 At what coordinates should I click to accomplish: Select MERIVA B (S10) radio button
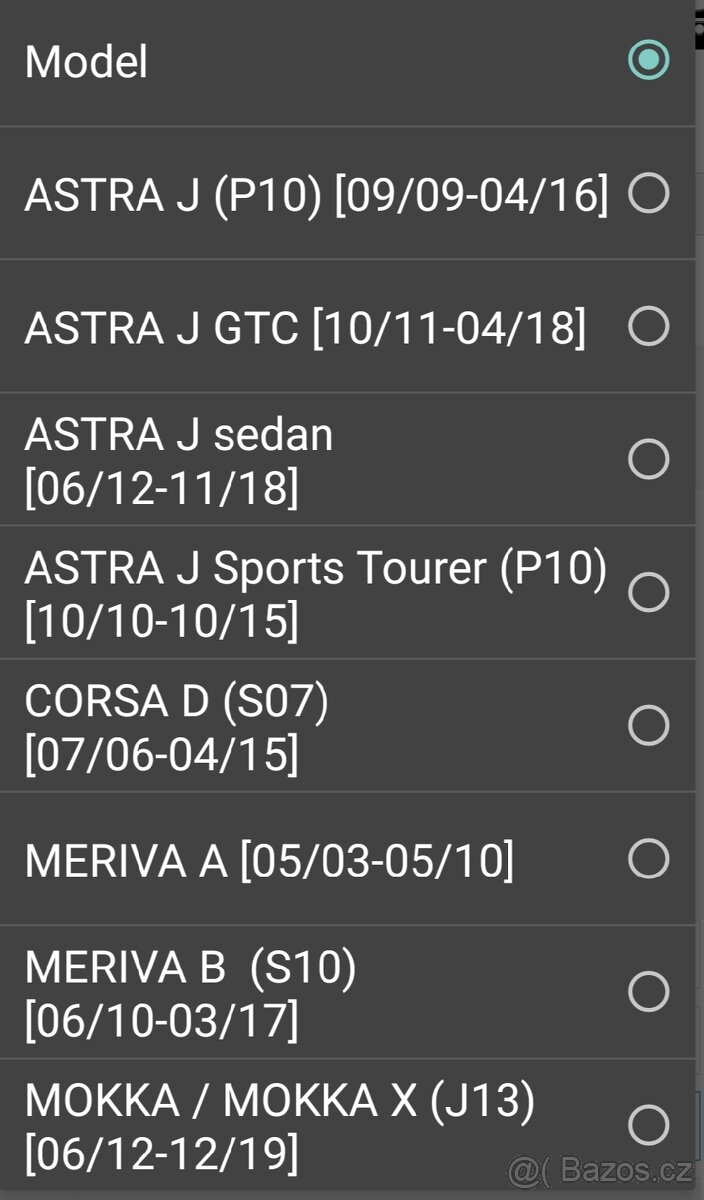click(x=648, y=991)
